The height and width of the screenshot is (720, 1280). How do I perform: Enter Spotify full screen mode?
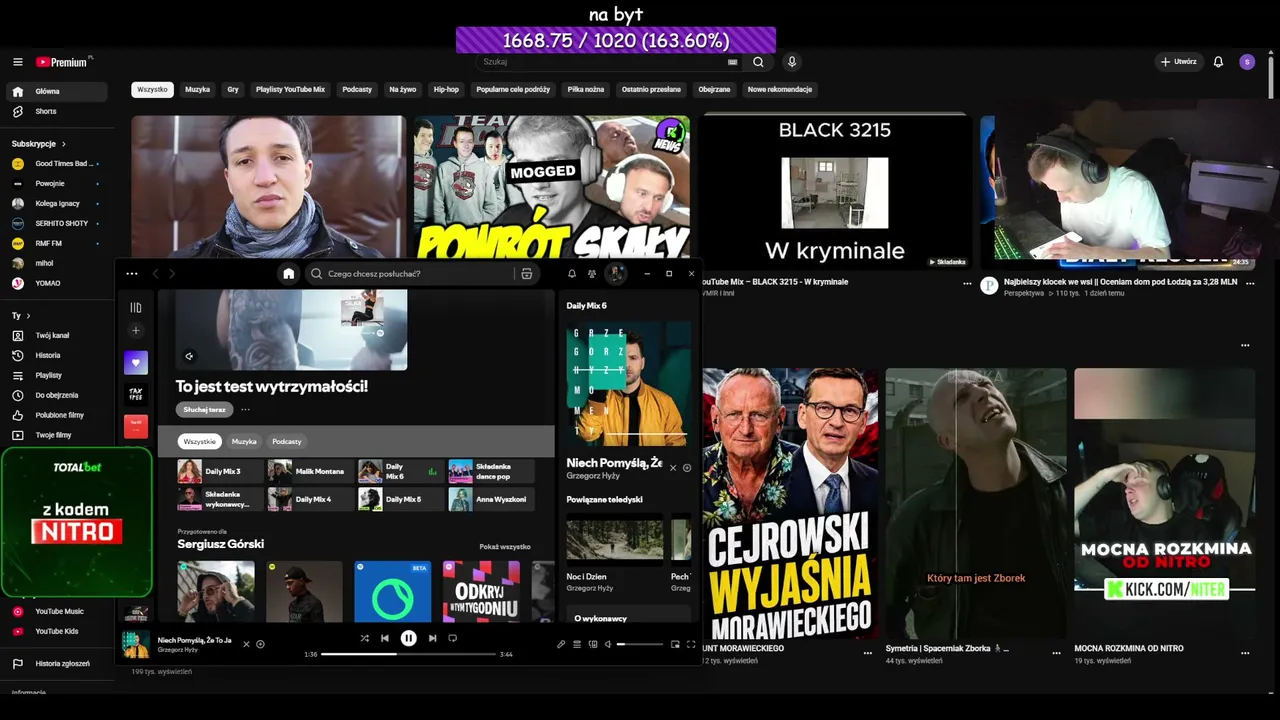[x=691, y=644]
